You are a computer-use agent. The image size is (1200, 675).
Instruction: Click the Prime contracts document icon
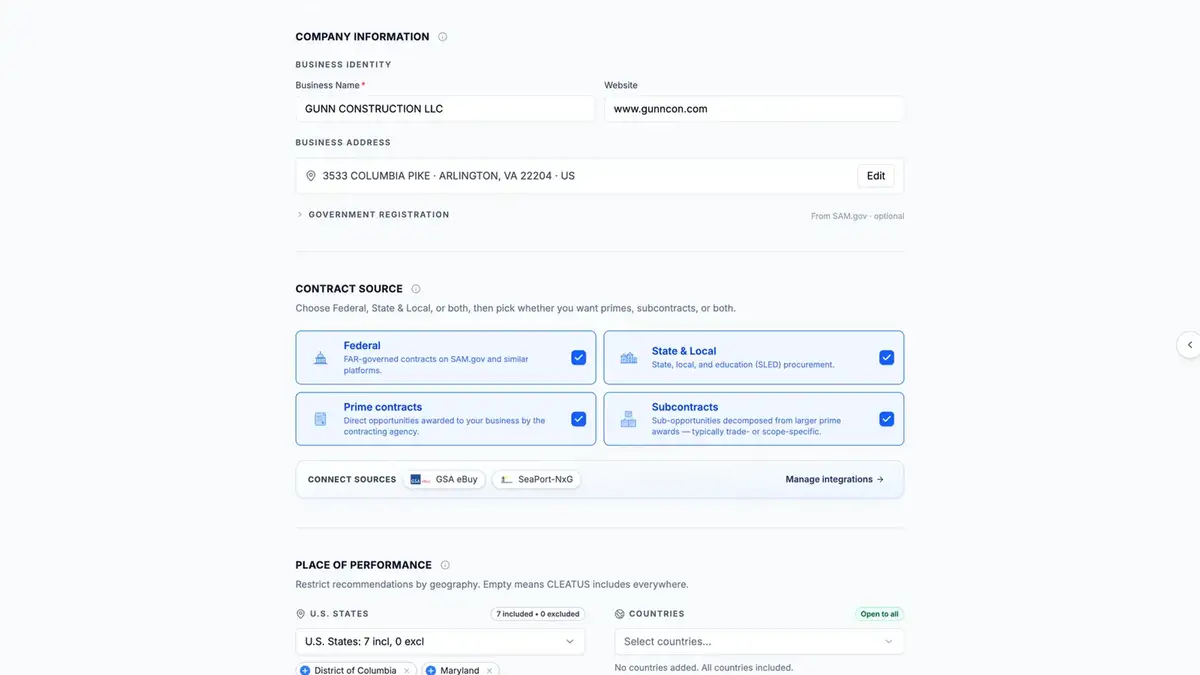pos(320,419)
